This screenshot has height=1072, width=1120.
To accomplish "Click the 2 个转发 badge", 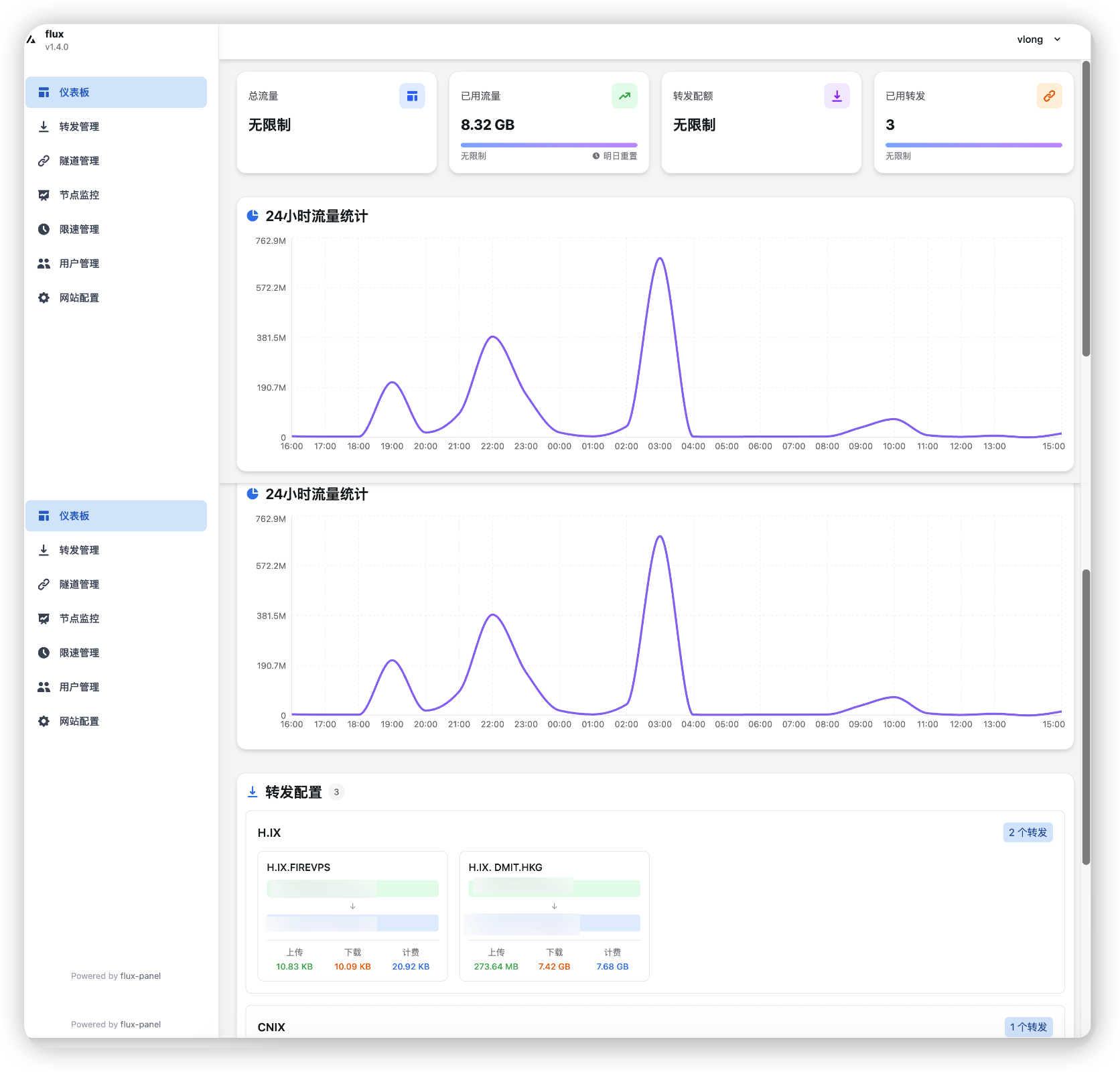I will 1028,832.
